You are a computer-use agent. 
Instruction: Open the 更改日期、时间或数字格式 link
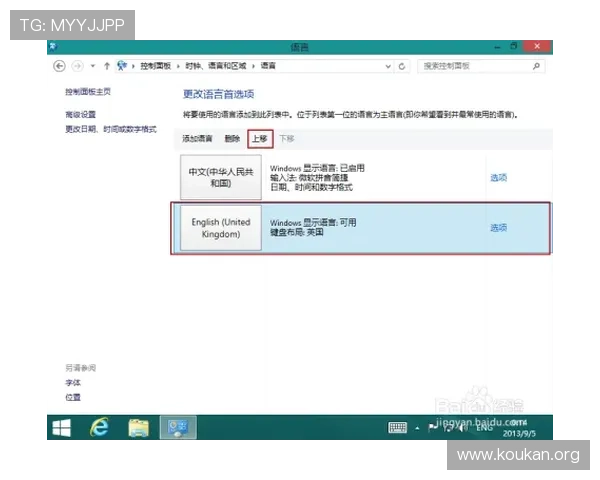[x=111, y=129]
